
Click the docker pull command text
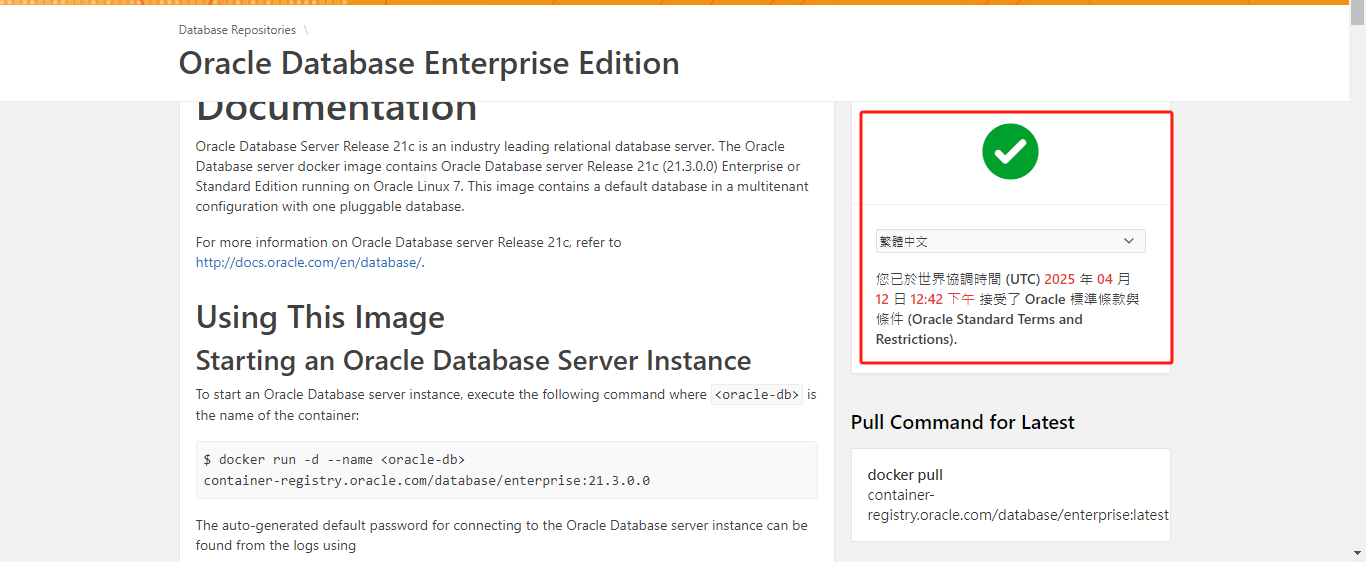click(x=905, y=475)
